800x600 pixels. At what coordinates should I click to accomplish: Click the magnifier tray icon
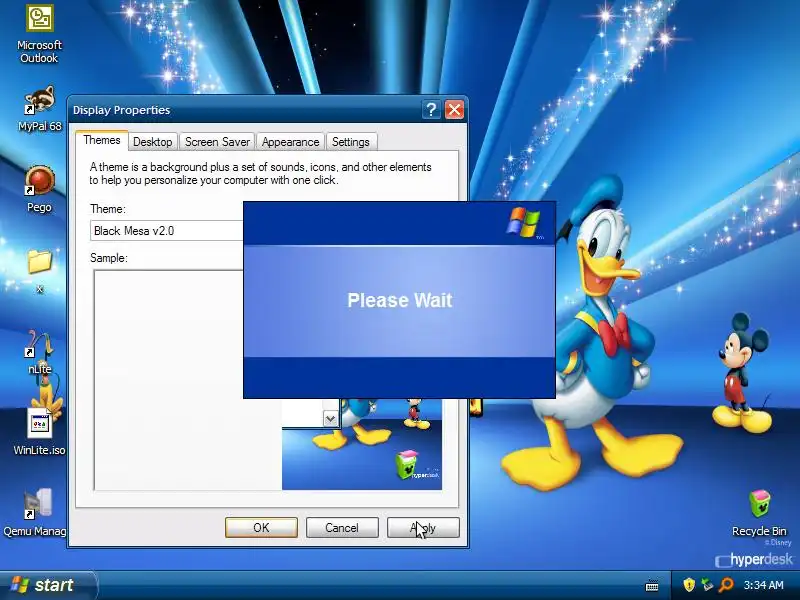[726, 585]
